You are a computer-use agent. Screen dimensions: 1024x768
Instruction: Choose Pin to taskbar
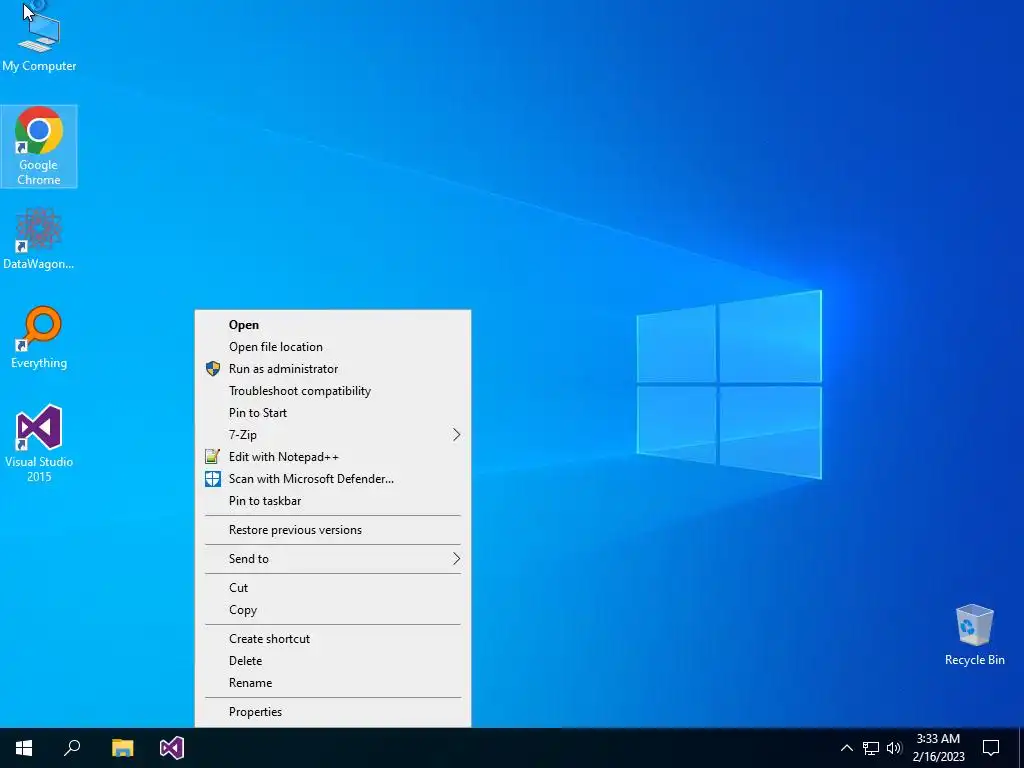coord(333,501)
